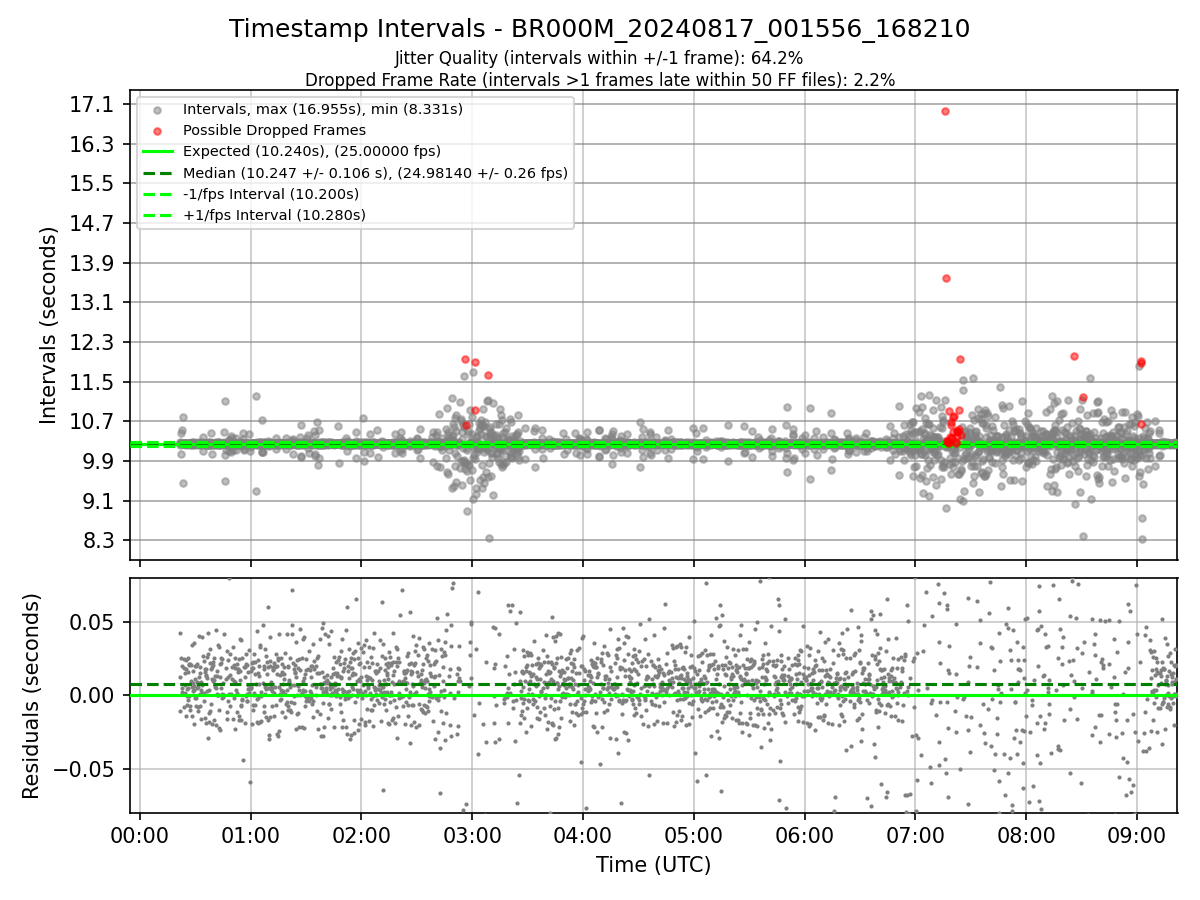Screen dimensions: 1200x900
Task: Click the 'Jitter Quality' subtitle line
Action: (x=599, y=58)
